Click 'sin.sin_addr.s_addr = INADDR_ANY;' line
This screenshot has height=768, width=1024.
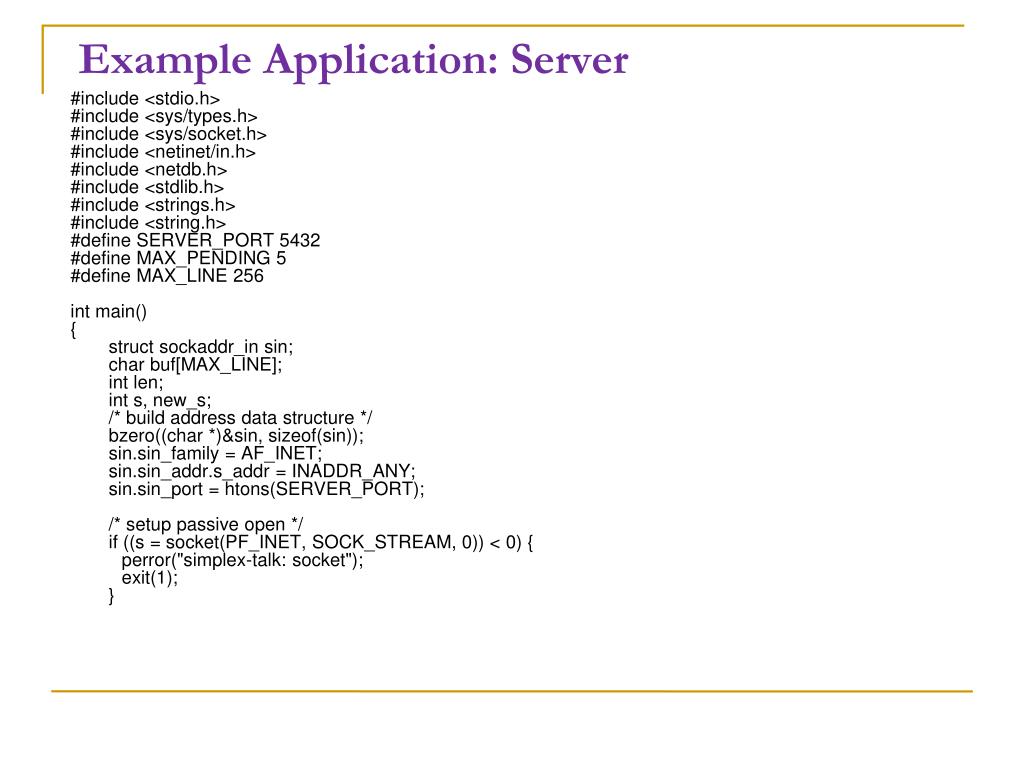[x=262, y=471]
